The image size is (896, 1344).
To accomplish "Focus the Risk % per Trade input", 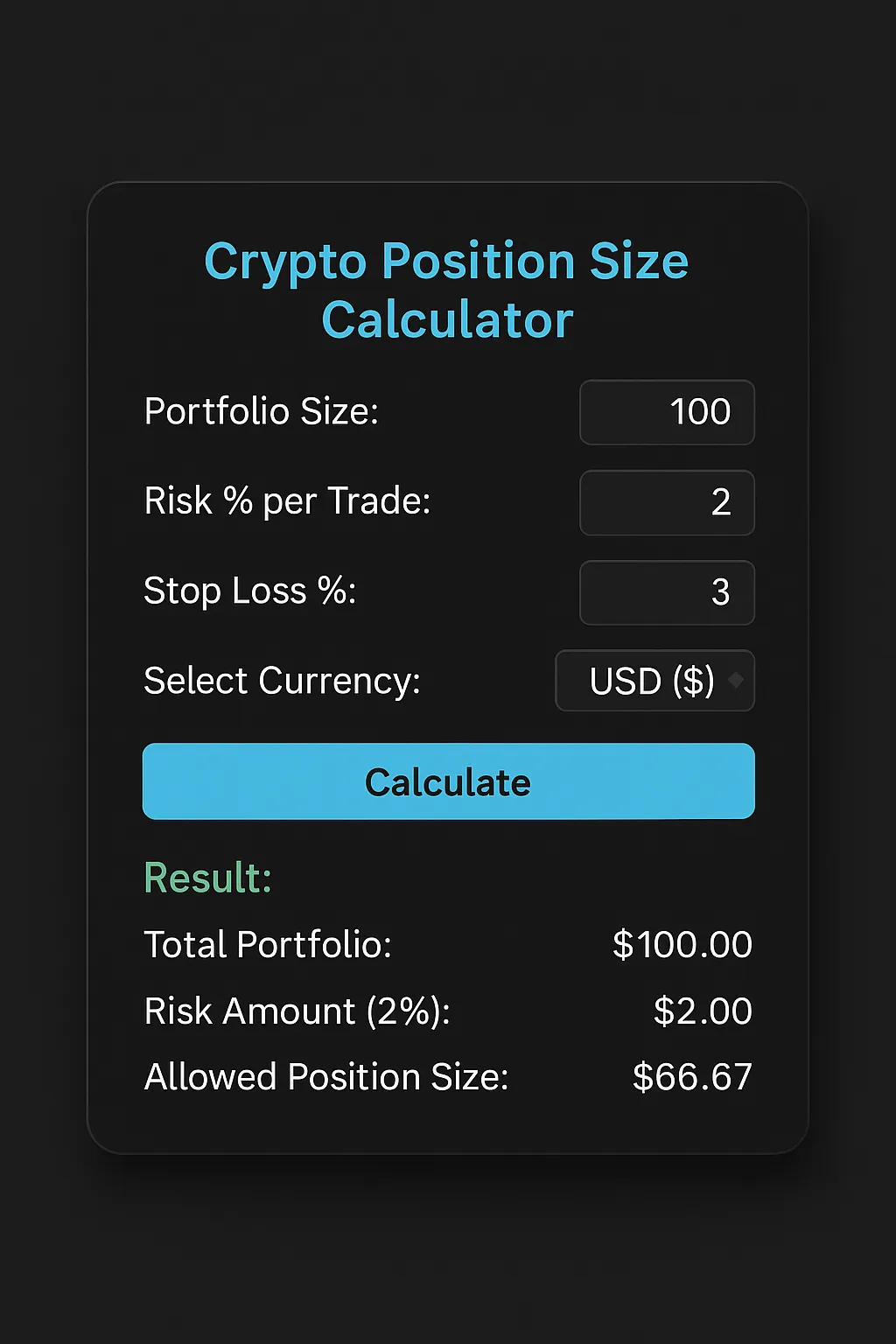I will pos(667,502).
